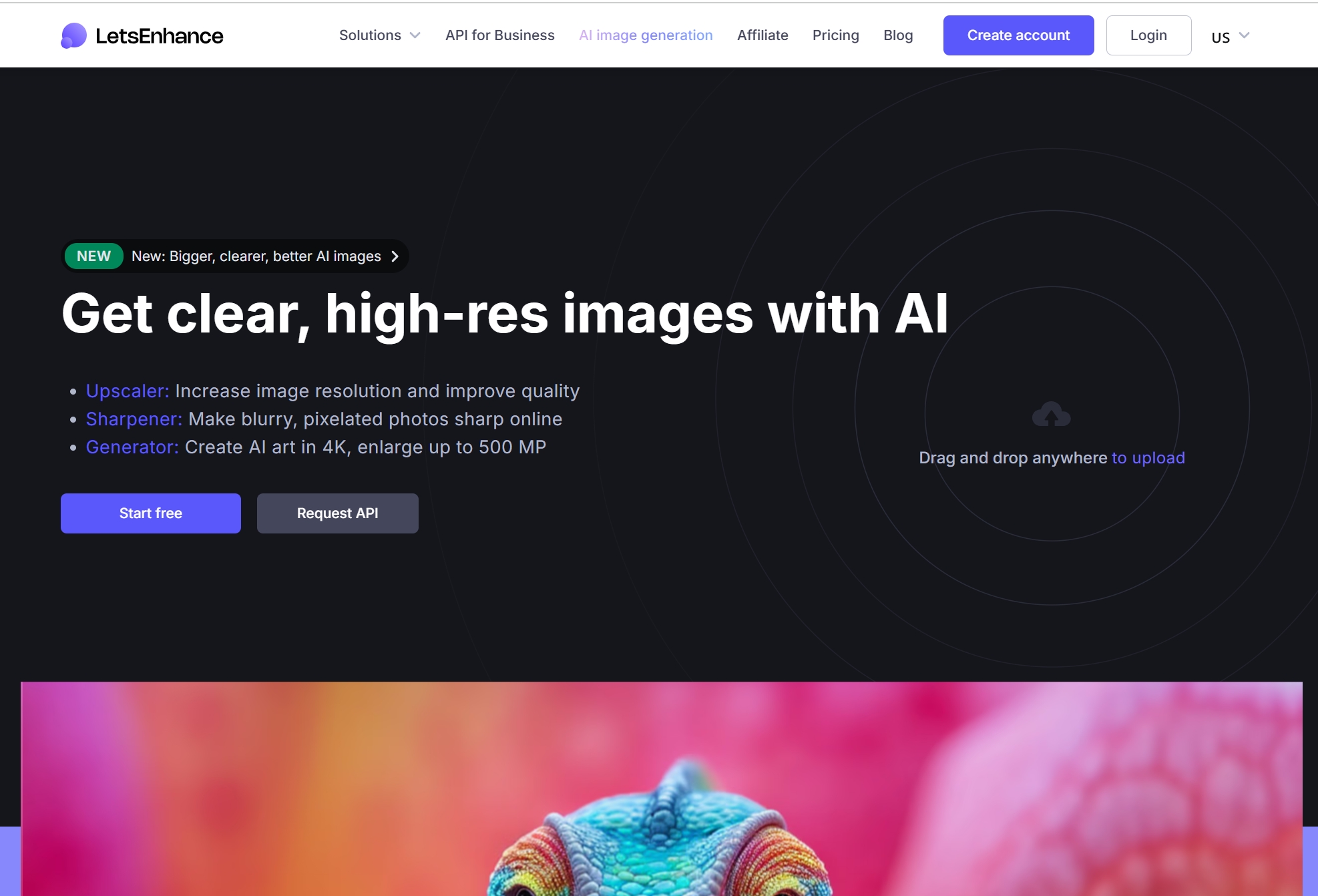Open API for Business page

tap(500, 35)
